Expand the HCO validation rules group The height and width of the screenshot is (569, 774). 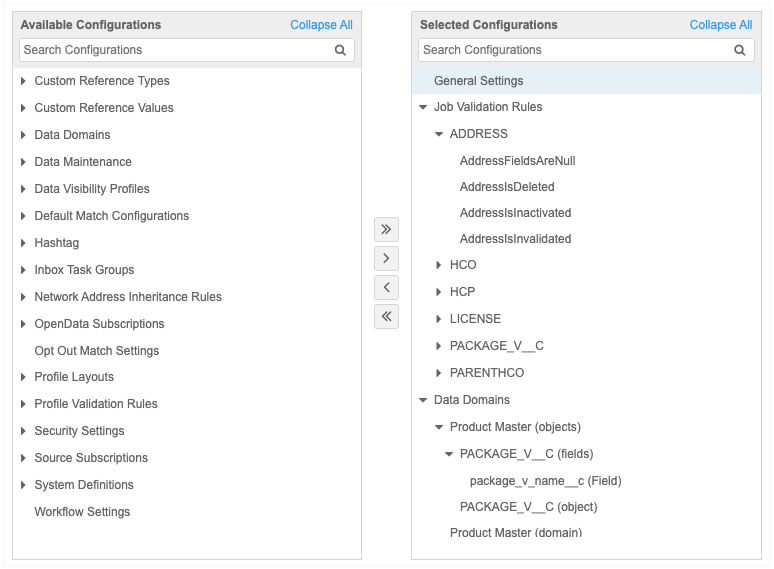click(439, 265)
